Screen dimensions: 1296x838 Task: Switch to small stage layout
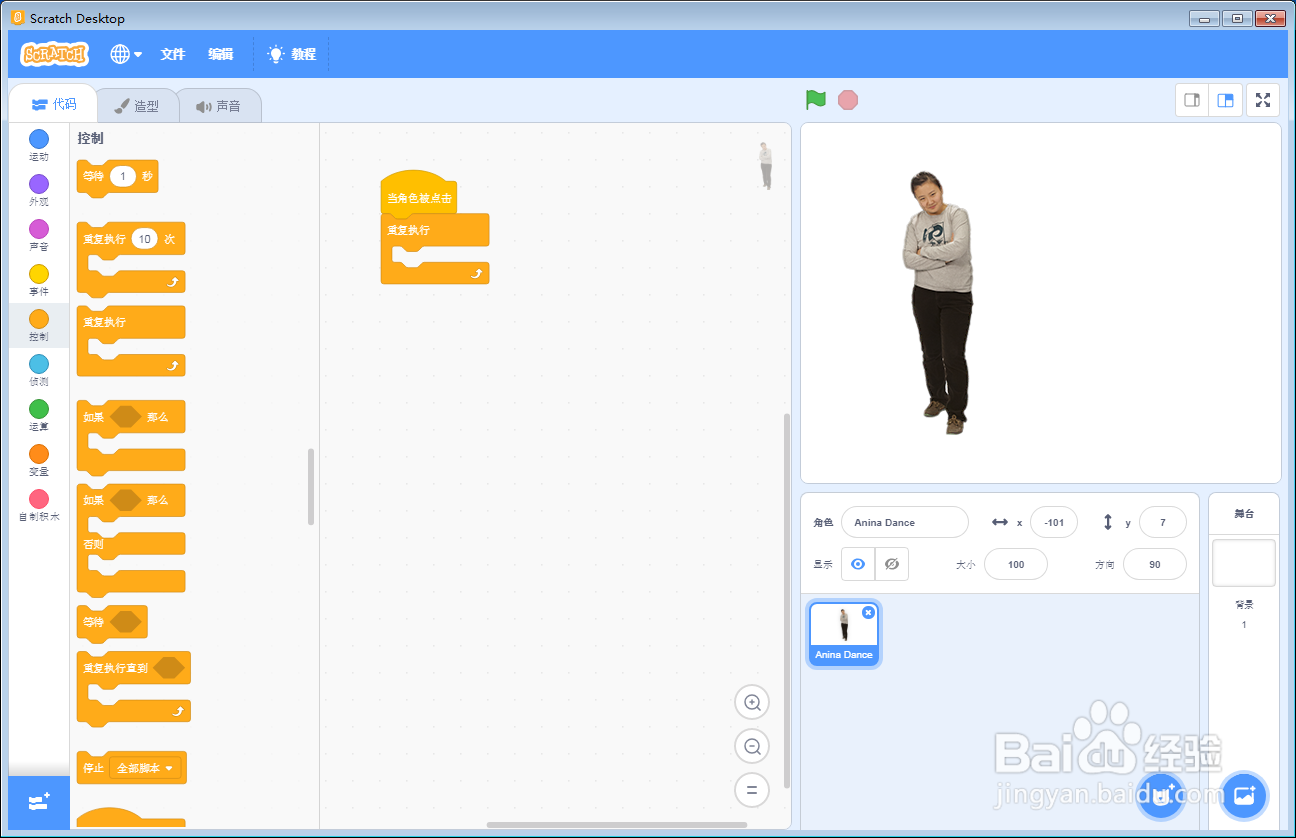[1192, 100]
